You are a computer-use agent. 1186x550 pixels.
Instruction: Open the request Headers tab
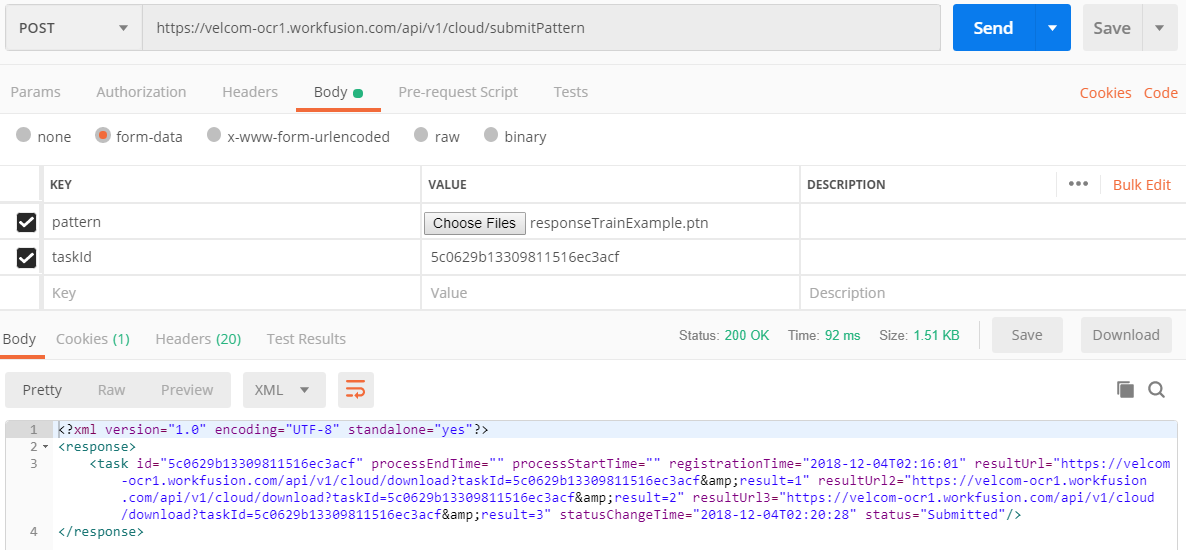pos(250,92)
